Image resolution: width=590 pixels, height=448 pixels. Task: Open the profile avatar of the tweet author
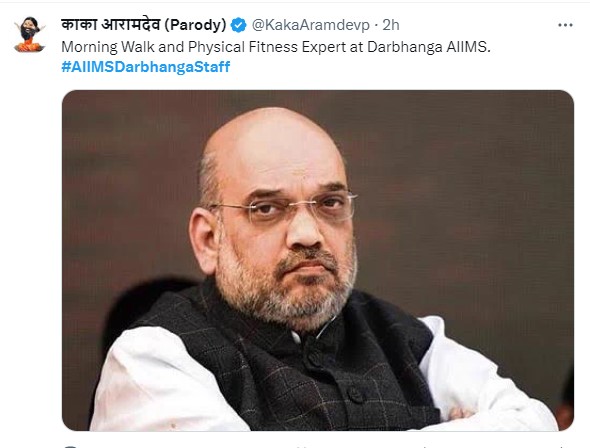[x=29, y=35]
